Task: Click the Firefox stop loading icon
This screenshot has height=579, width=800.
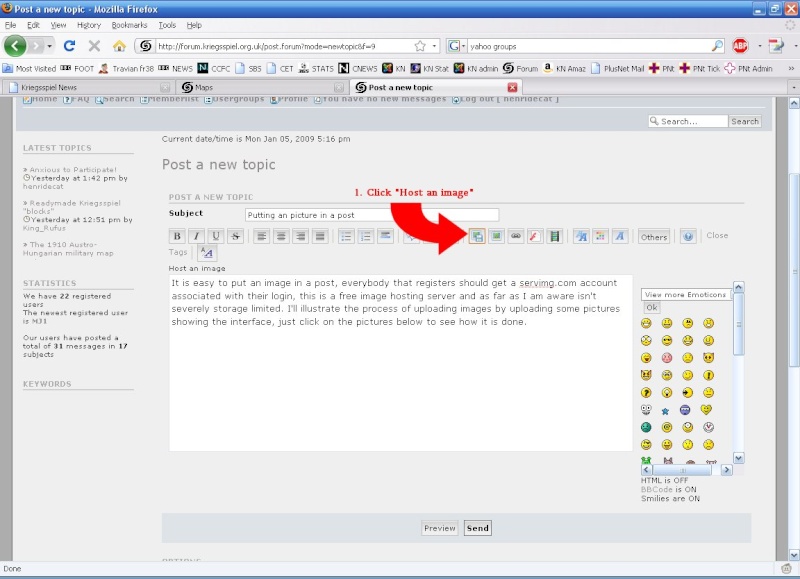Action: coord(94,46)
